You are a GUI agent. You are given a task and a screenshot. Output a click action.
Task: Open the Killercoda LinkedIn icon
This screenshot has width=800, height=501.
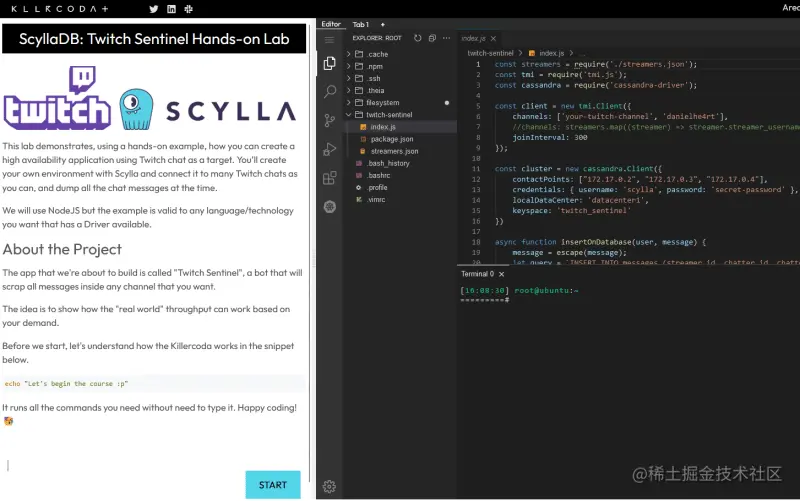pos(171,9)
